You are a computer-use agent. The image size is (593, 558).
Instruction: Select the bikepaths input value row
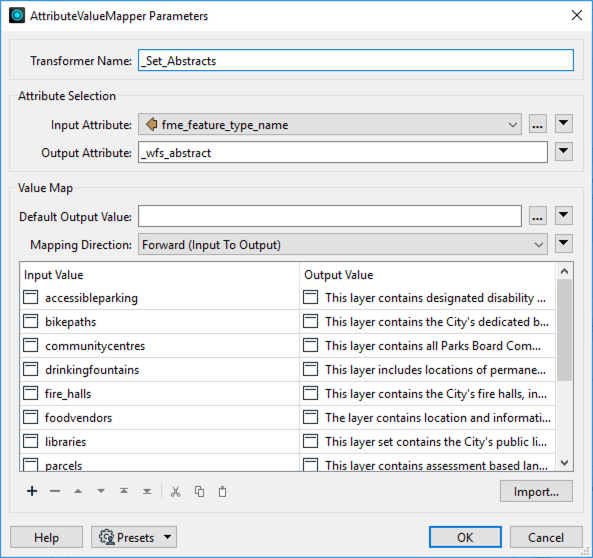159,322
